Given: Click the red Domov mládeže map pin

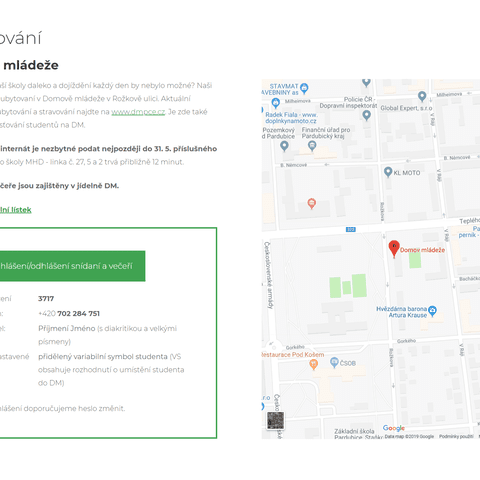Looking at the screenshot, I should tap(394, 249).
